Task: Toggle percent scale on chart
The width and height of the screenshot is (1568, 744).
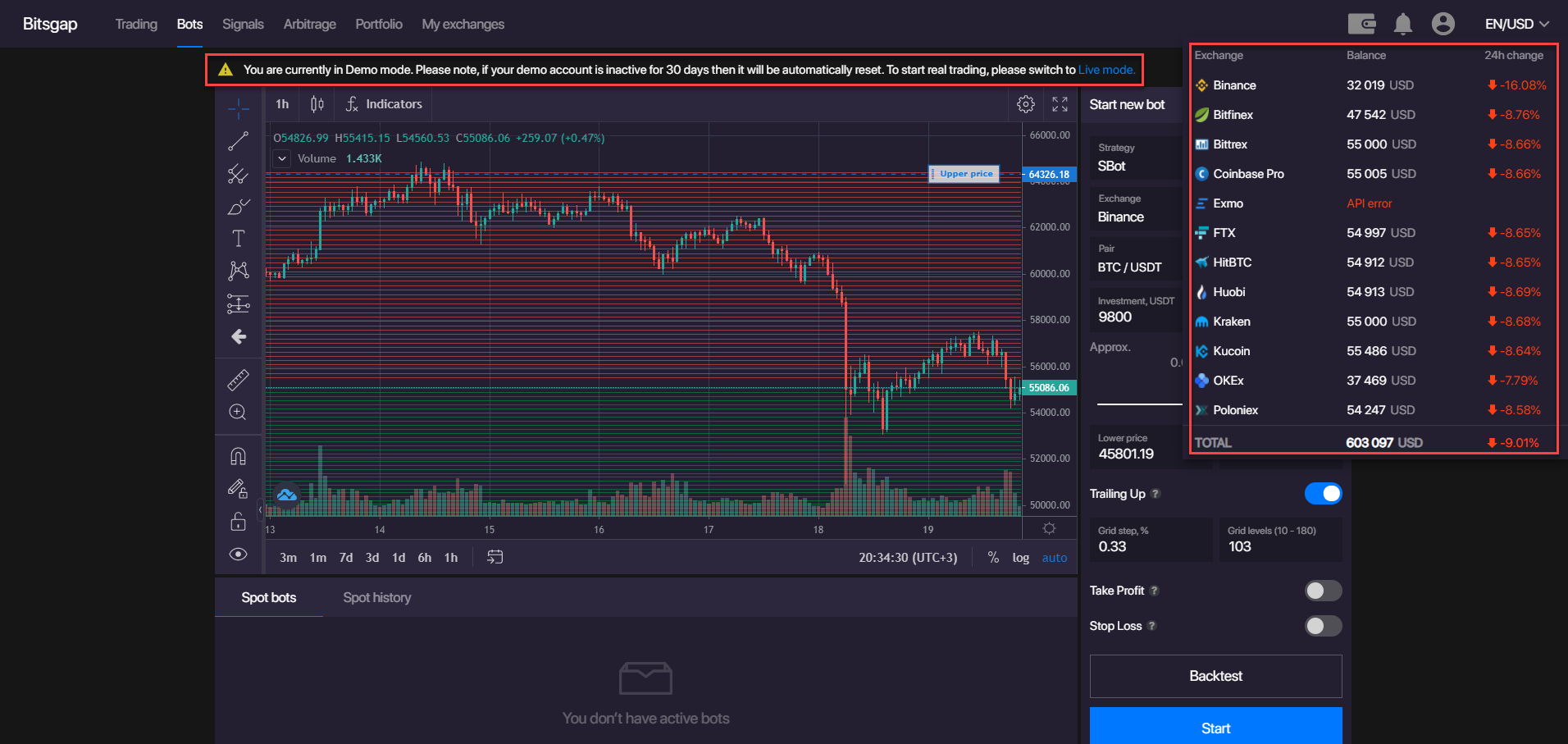Action: [x=993, y=557]
